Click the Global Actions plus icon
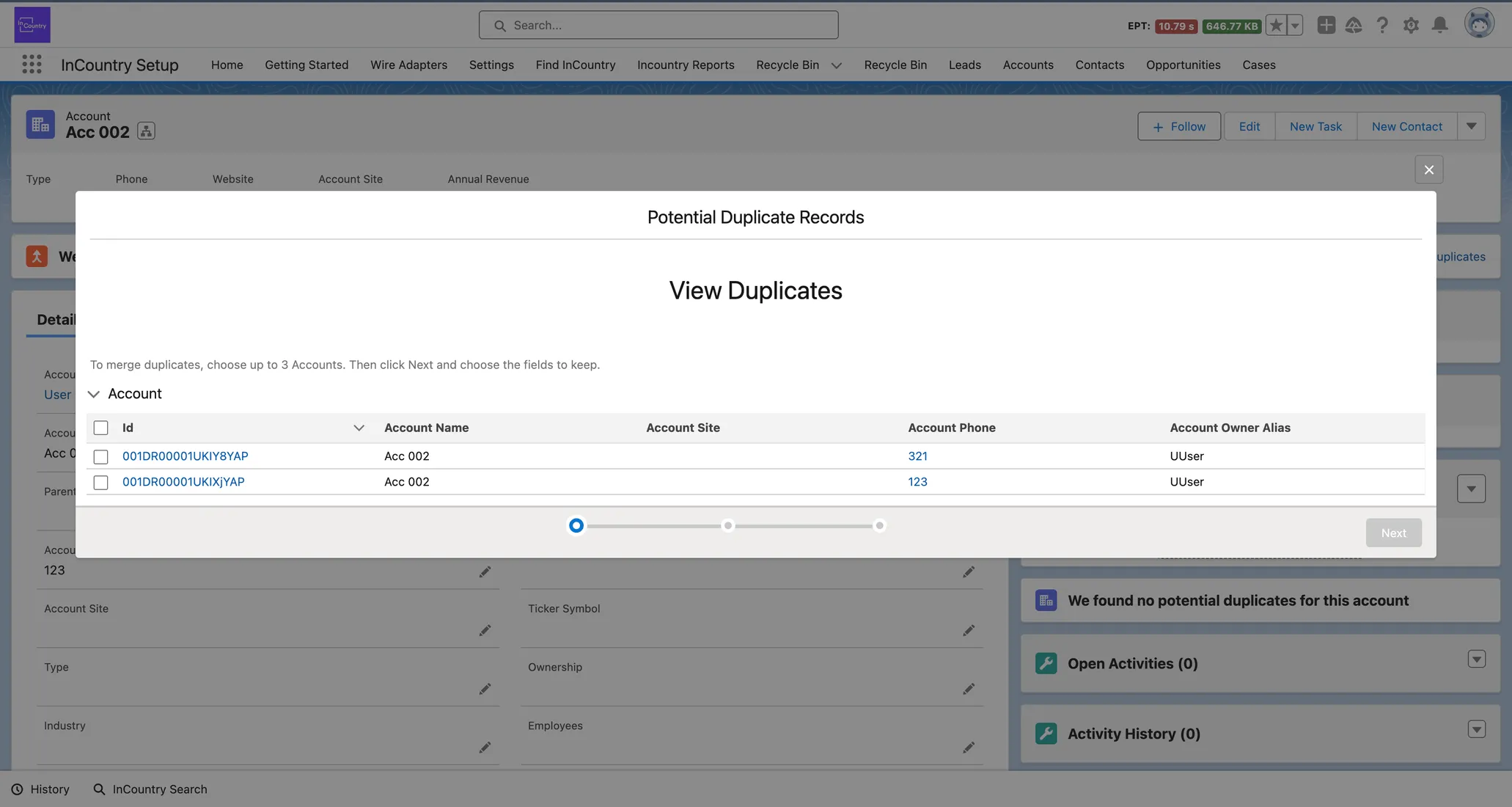This screenshot has width=1512, height=807. (x=1326, y=25)
